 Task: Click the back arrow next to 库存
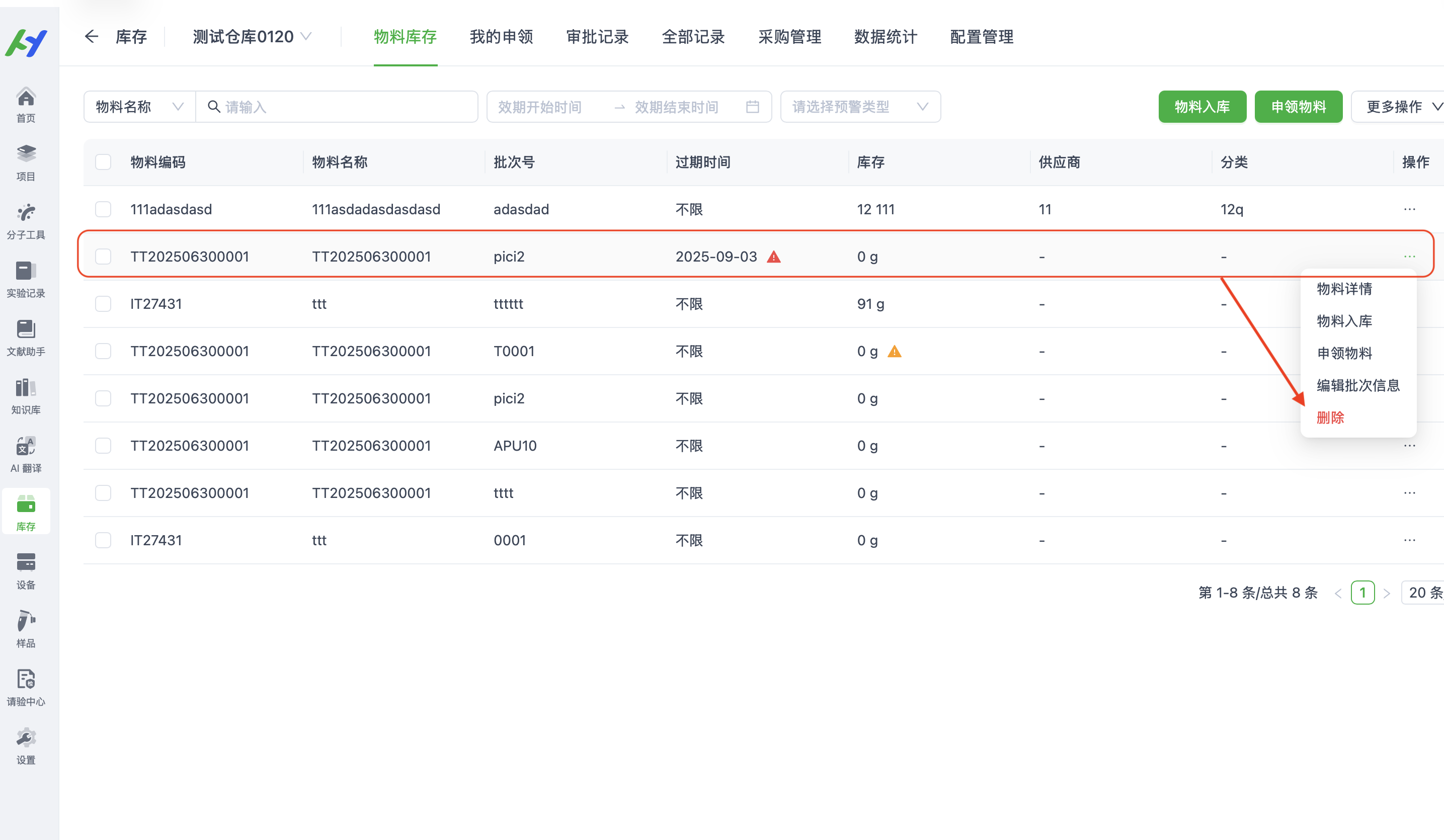(x=92, y=37)
